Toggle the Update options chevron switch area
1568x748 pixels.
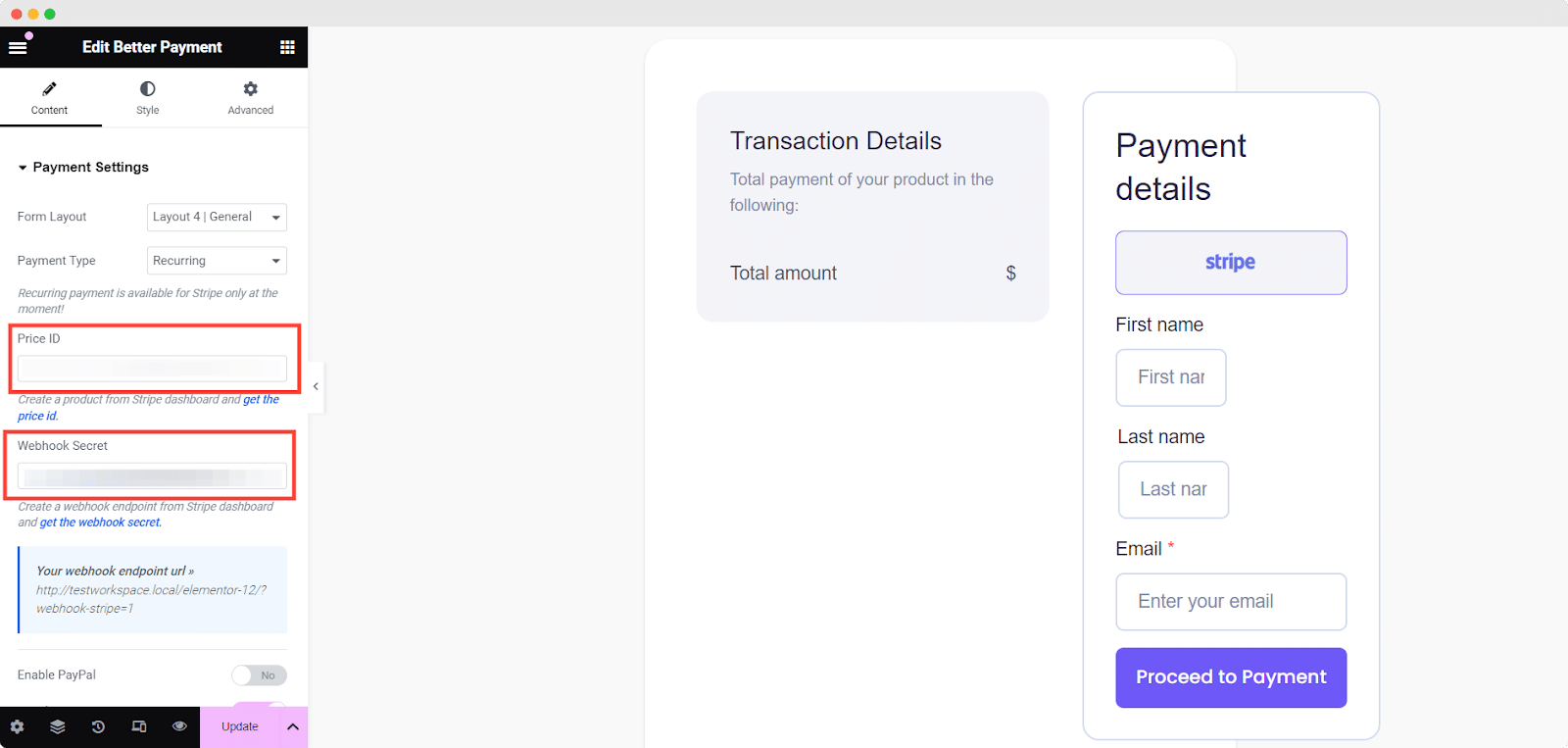point(292,726)
